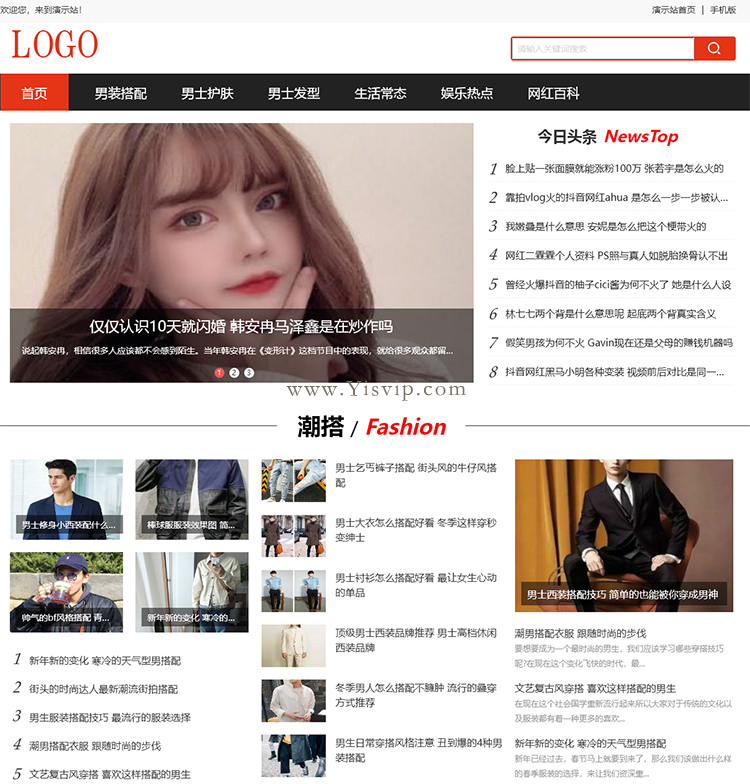Click the 演示站首页 link
This screenshot has height=784, width=750.
[673, 10]
